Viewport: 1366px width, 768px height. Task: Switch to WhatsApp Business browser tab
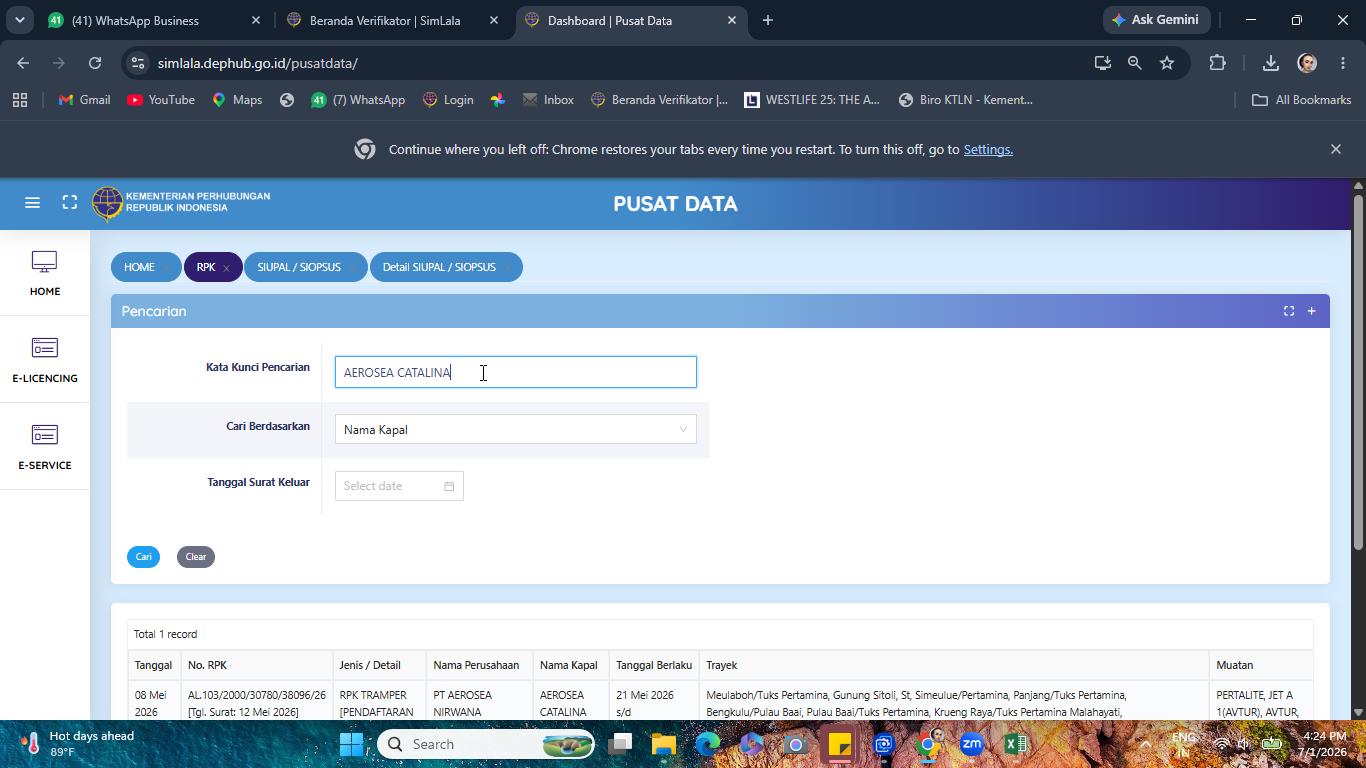click(155, 20)
